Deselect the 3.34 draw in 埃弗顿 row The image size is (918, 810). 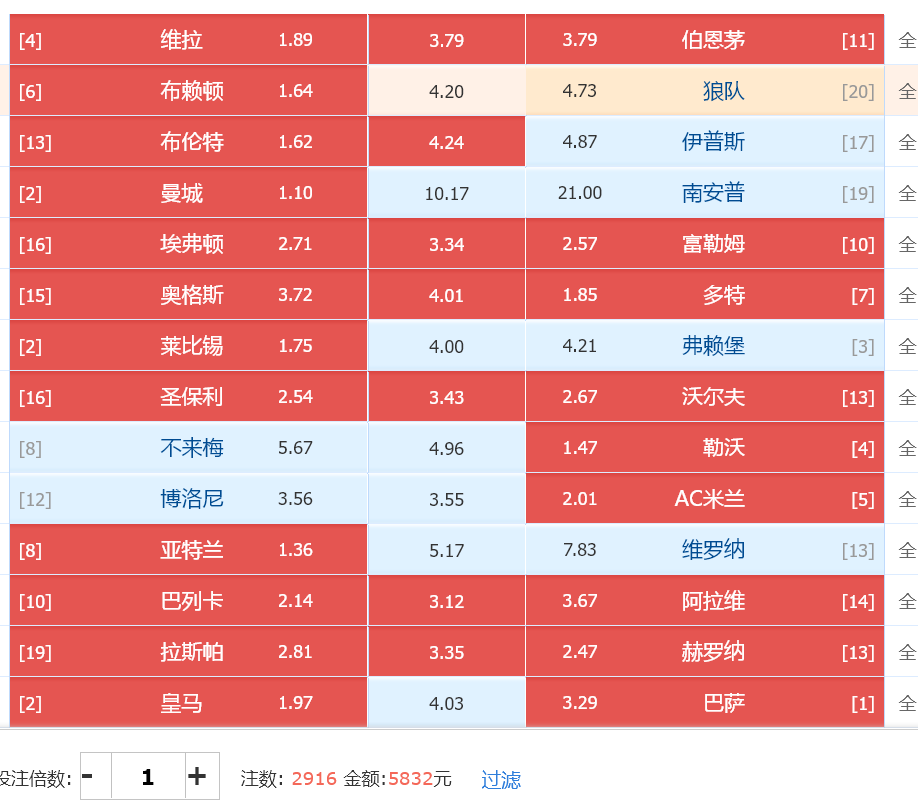[447, 243]
